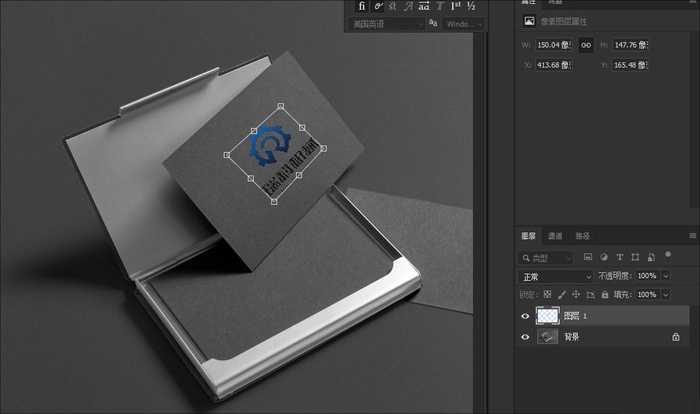Click the lock all padlock icon
Viewport: 700px width, 414px height.
tap(603, 295)
